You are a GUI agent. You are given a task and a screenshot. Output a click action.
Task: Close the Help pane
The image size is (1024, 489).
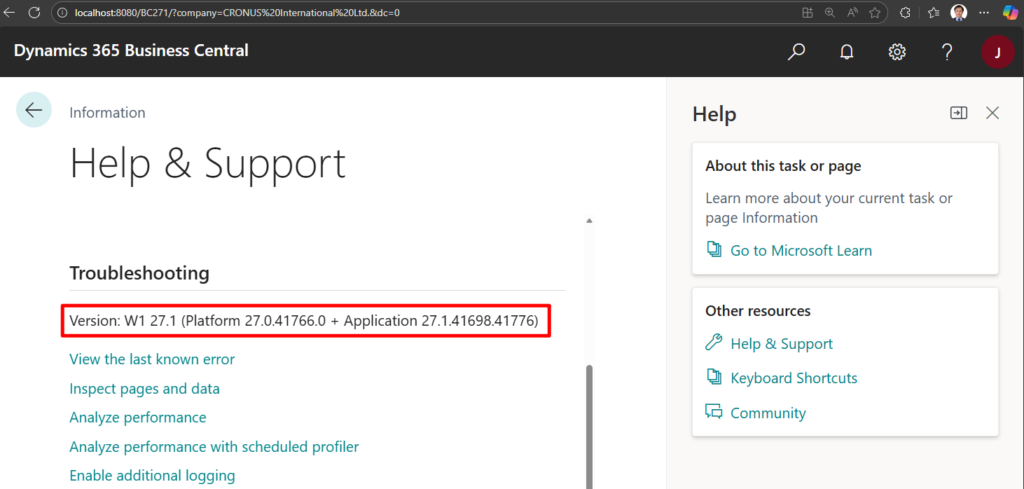coord(992,113)
